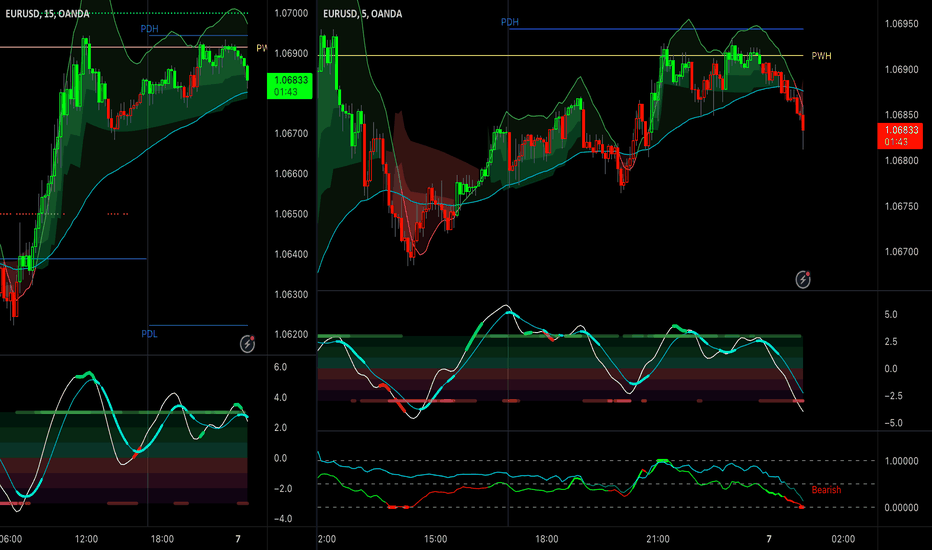
Task: Click the 1.06800 price axis value
Action: click(902, 161)
